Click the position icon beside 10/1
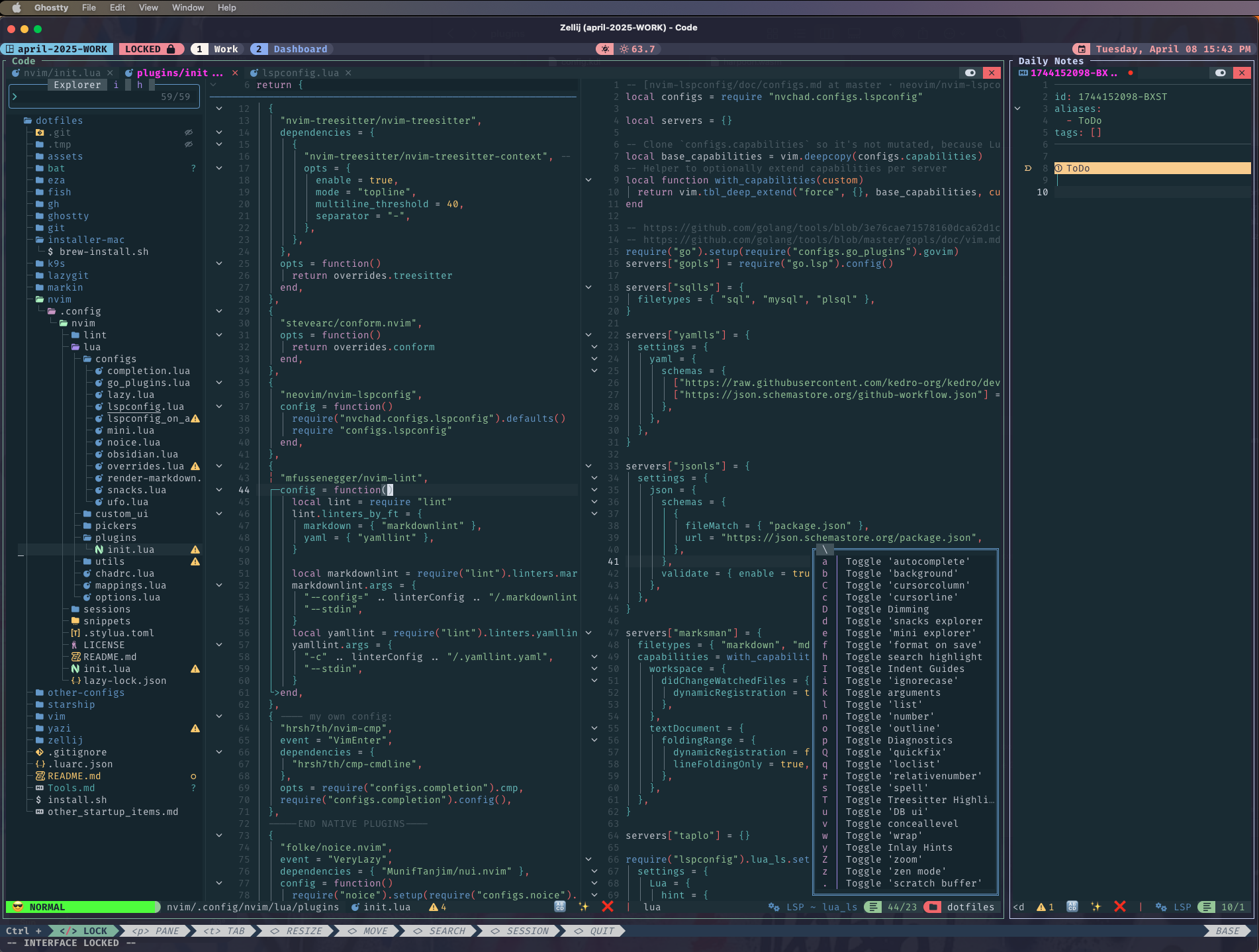The width and height of the screenshot is (1259, 952). point(1207,907)
